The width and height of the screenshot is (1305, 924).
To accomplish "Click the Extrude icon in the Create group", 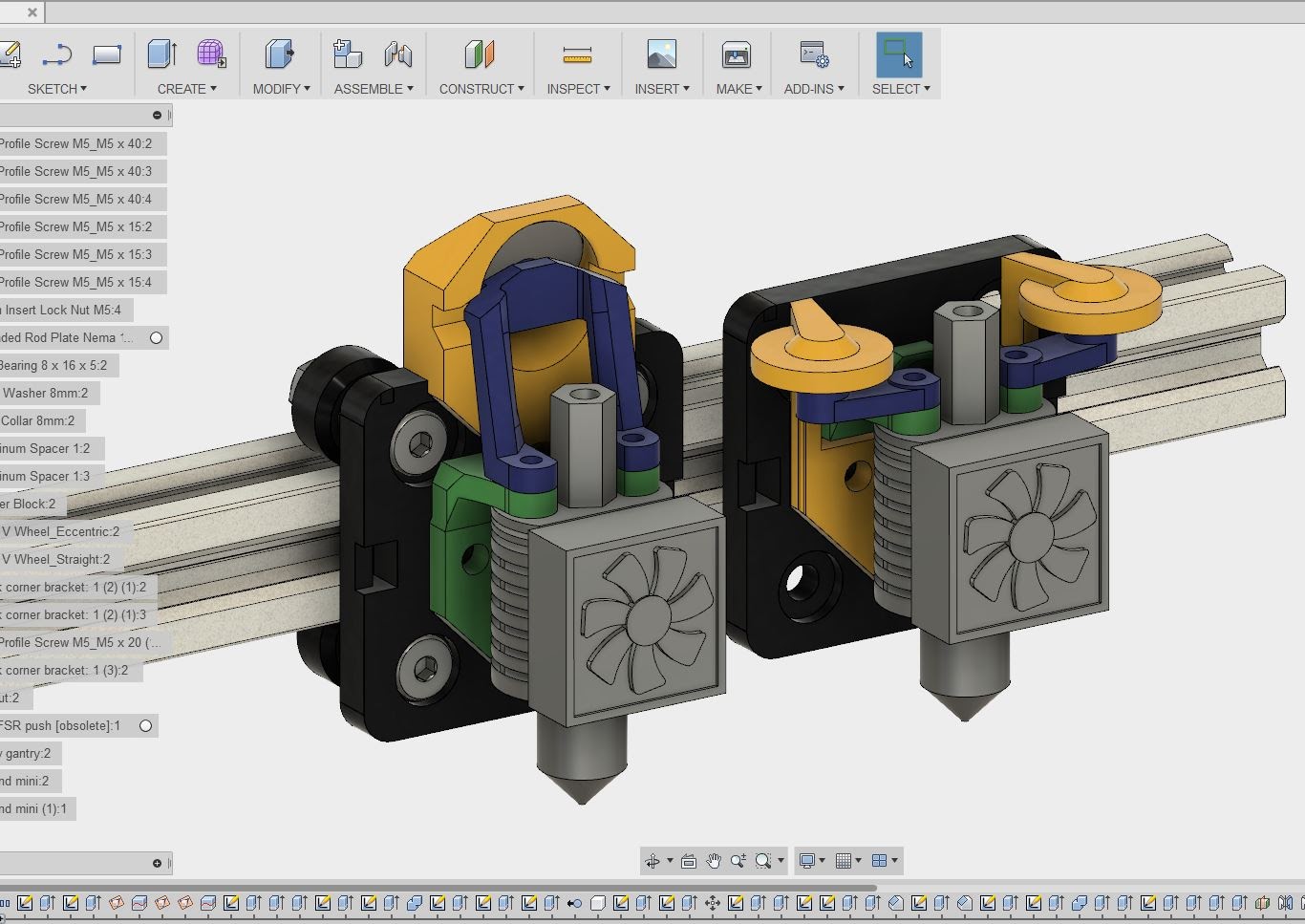I will (162, 54).
